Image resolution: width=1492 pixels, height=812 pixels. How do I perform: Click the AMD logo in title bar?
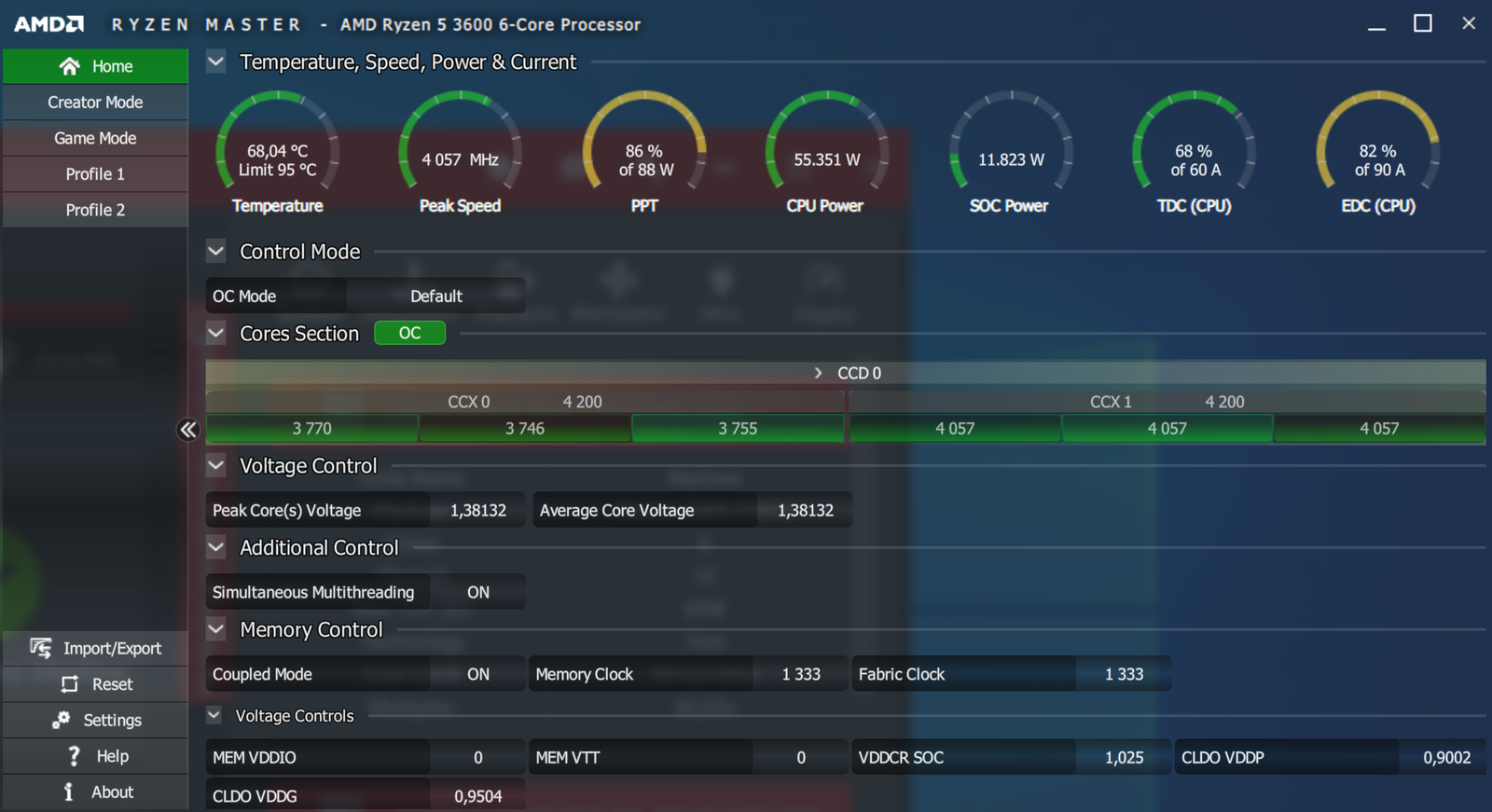[48, 24]
